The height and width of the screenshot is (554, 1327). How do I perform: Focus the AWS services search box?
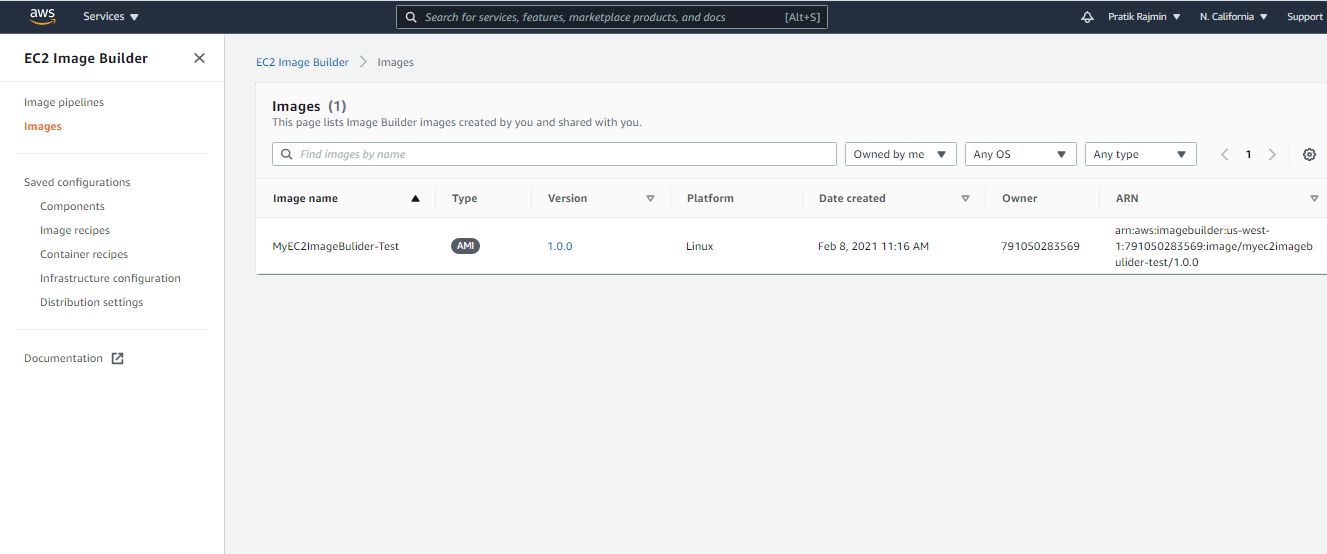(x=612, y=17)
